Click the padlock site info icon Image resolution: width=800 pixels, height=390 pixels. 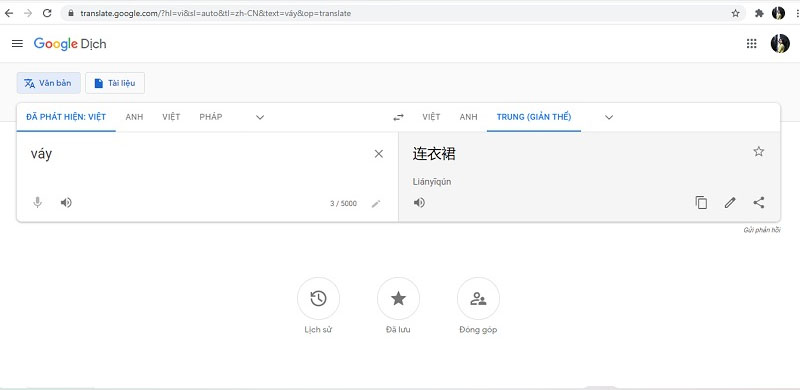coord(71,13)
